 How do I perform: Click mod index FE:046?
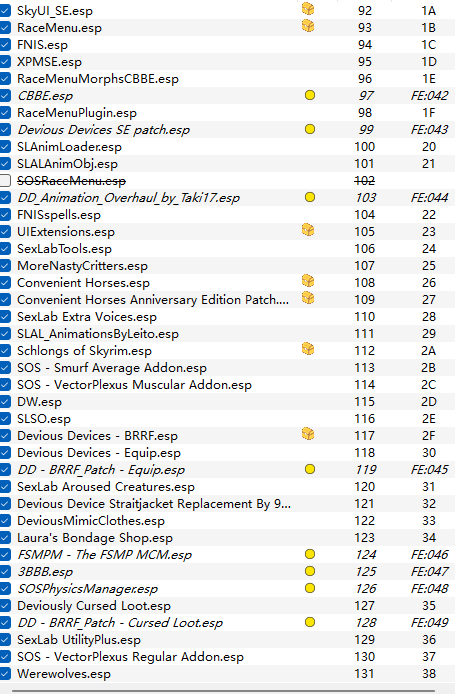click(429, 555)
